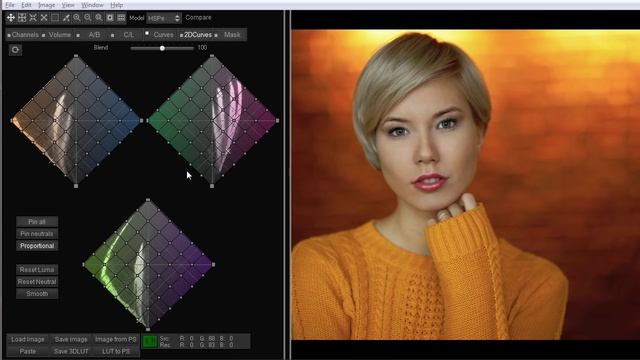
Task: Switch to the Curves tab
Action: [x=163, y=35]
